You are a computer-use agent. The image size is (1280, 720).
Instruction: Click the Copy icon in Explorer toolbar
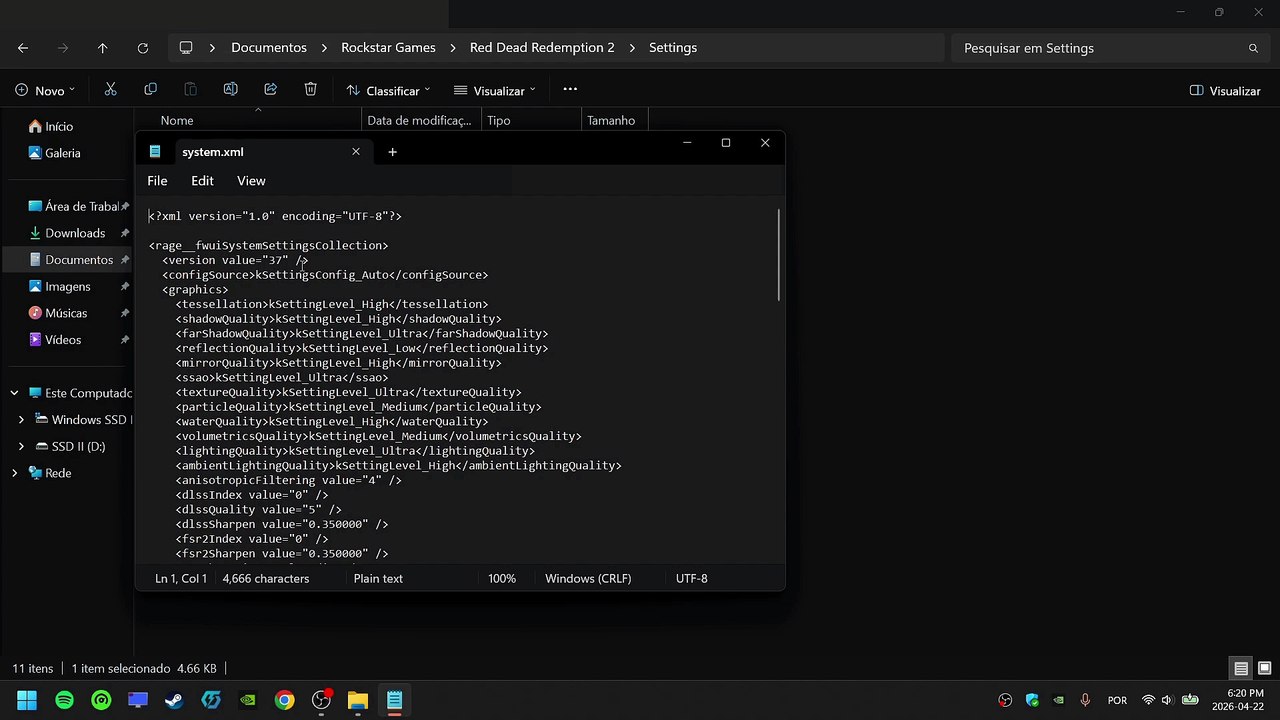coord(150,90)
